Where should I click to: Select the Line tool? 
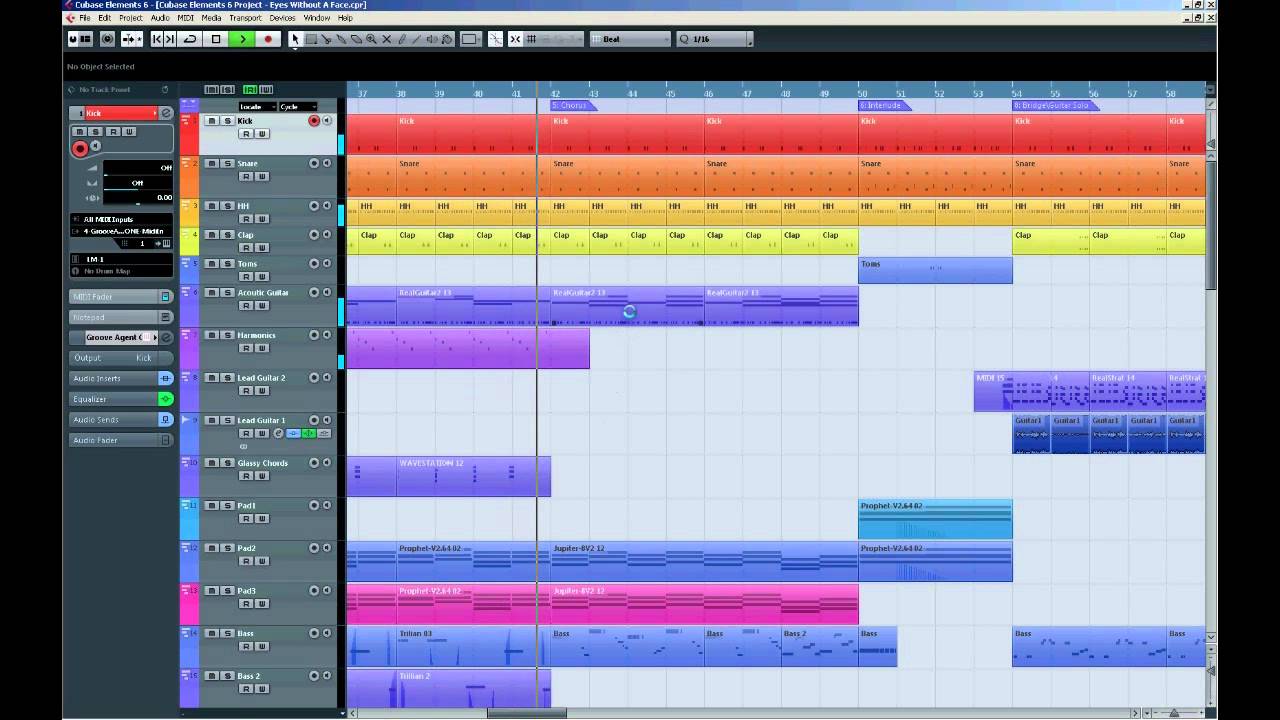point(417,39)
